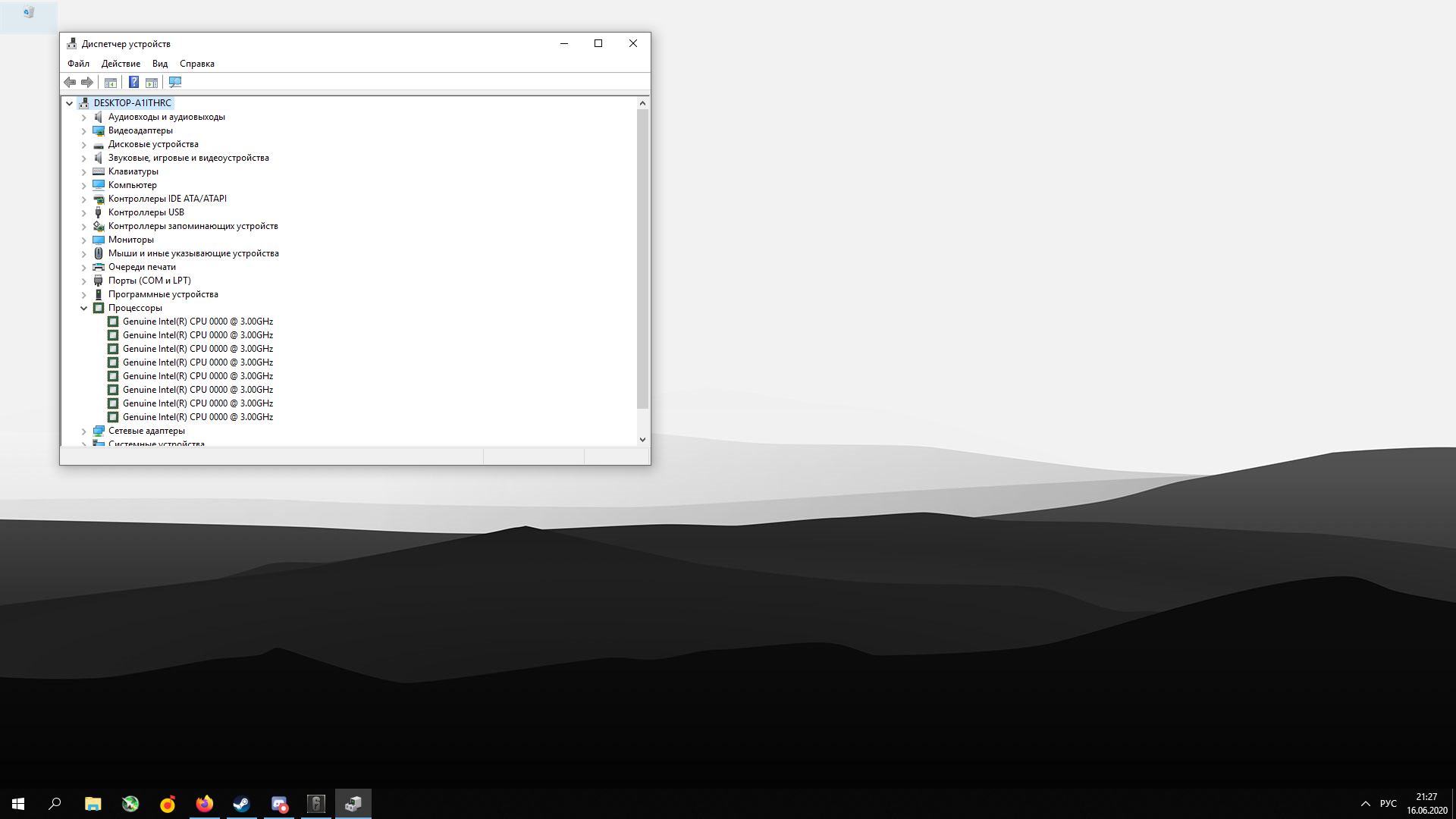Collapse the Процессоры node
The image size is (1456, 819).
point(84,308)
